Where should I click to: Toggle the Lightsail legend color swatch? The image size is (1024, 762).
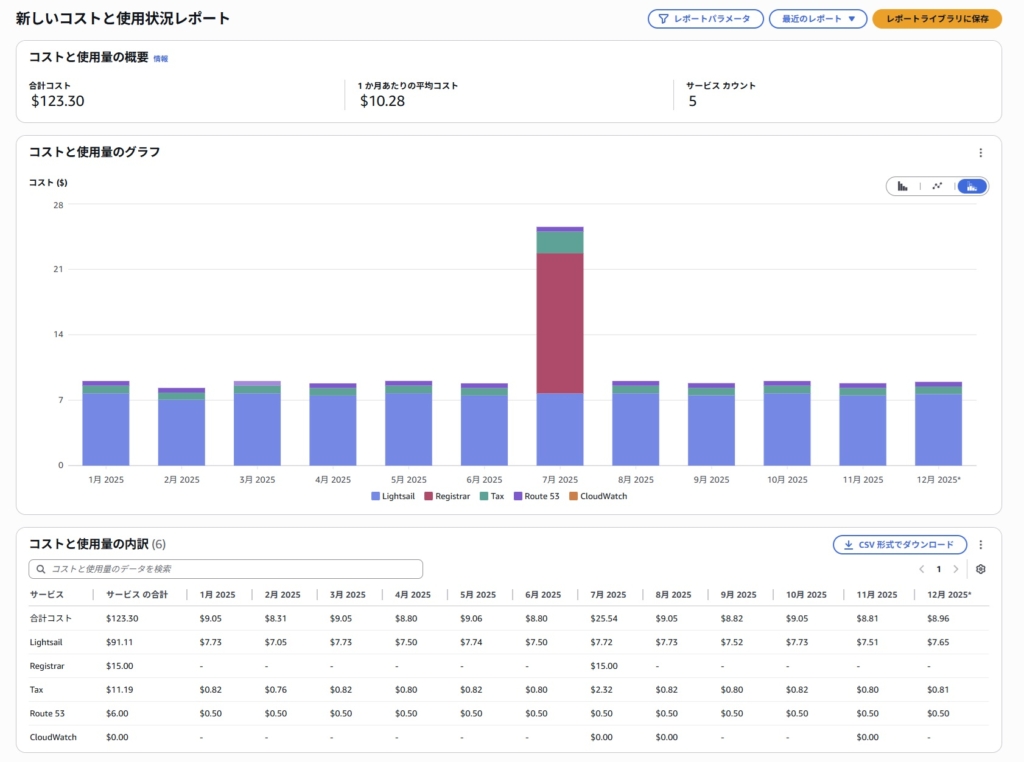click(375, 496)
